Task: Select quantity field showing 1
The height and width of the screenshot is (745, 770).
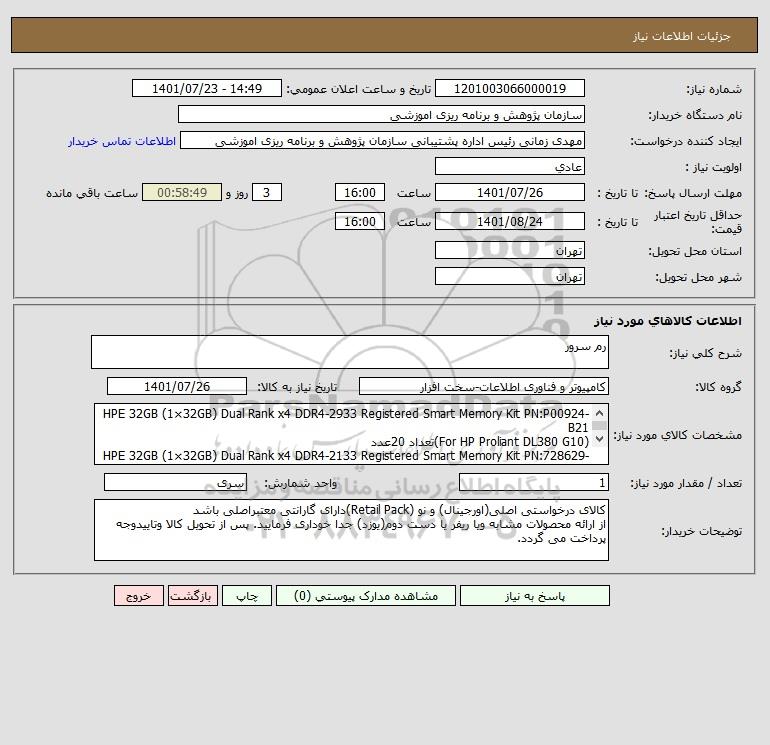Action: 534,483
